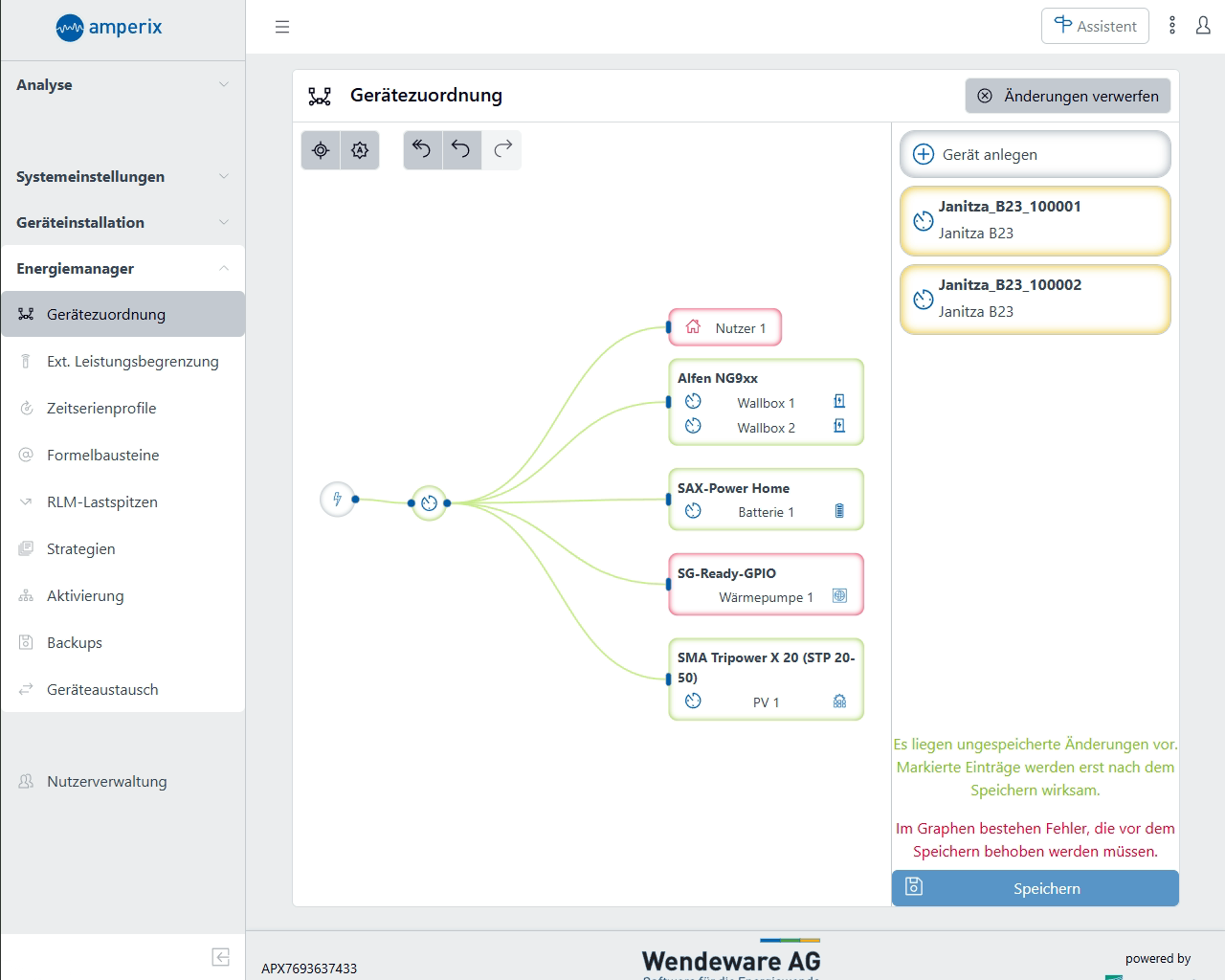Click the meter icon beside Wallbox 2
1225x980 pixels.
[694, 426]
